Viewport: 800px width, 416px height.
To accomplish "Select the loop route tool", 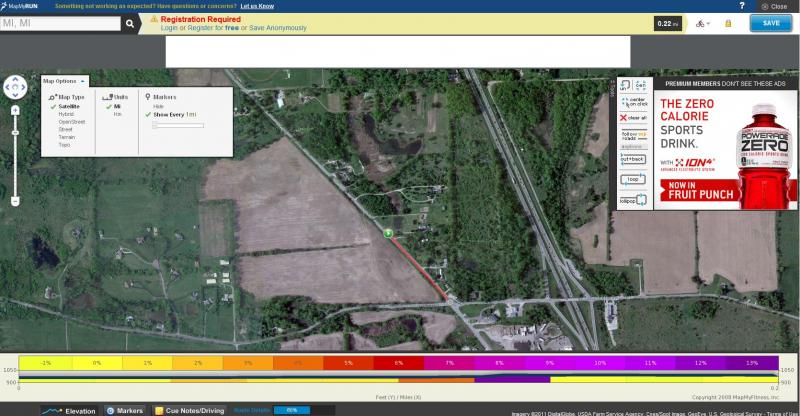I will point(631,180).
